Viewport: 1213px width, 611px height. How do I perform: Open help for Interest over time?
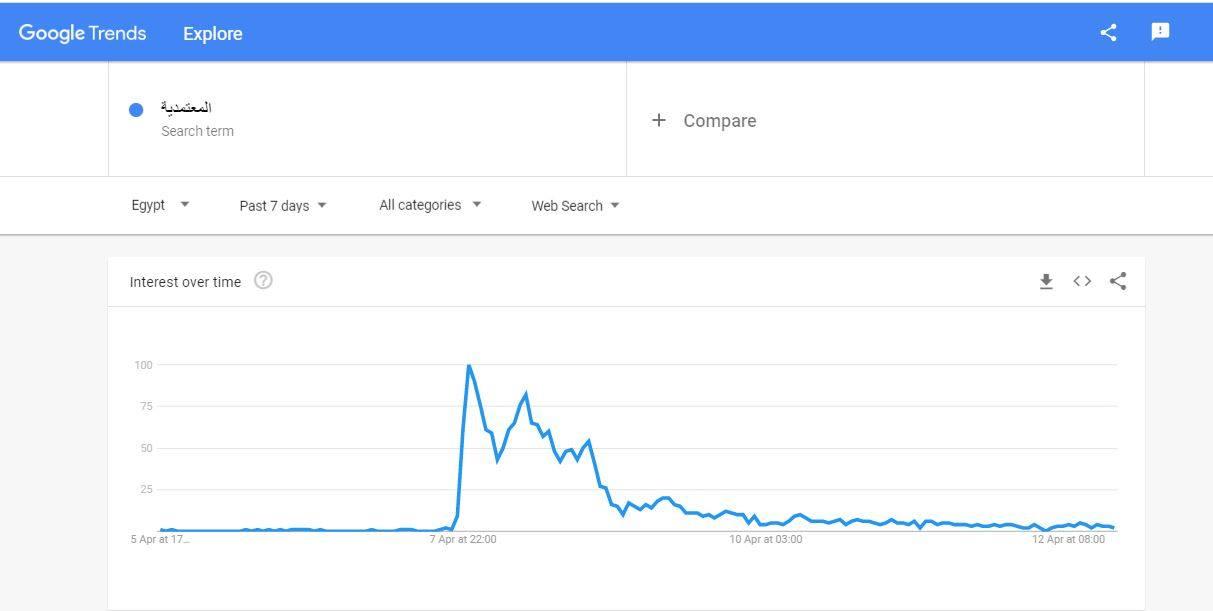(263, 281)
